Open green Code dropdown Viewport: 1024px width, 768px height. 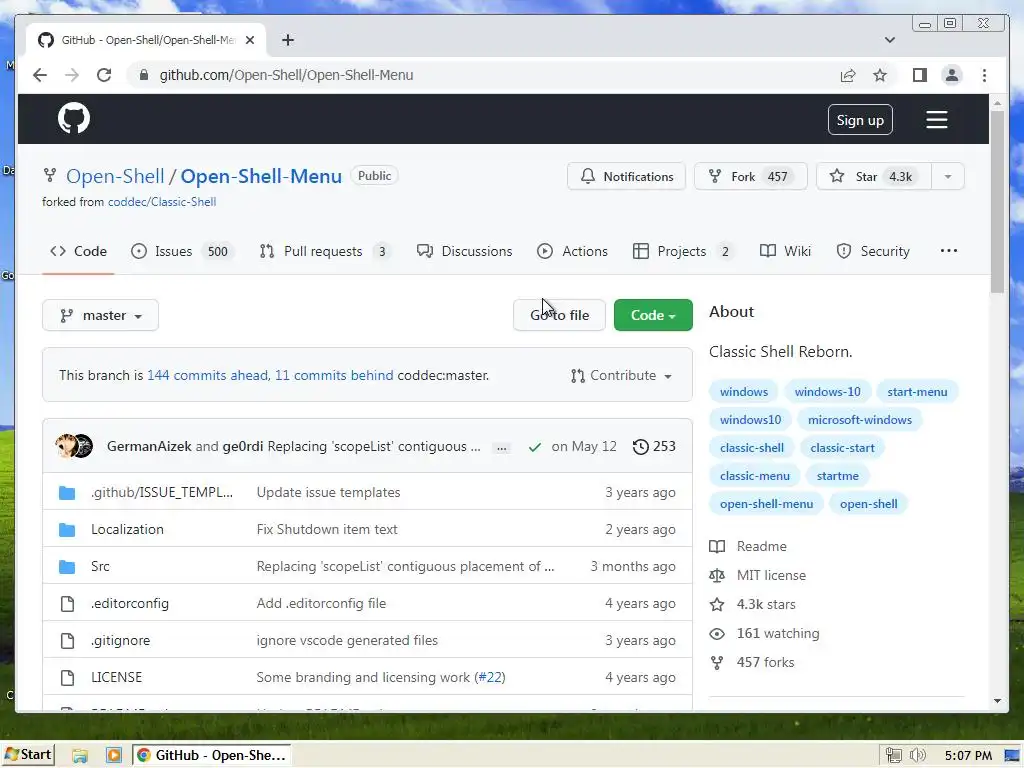point(653,315)
